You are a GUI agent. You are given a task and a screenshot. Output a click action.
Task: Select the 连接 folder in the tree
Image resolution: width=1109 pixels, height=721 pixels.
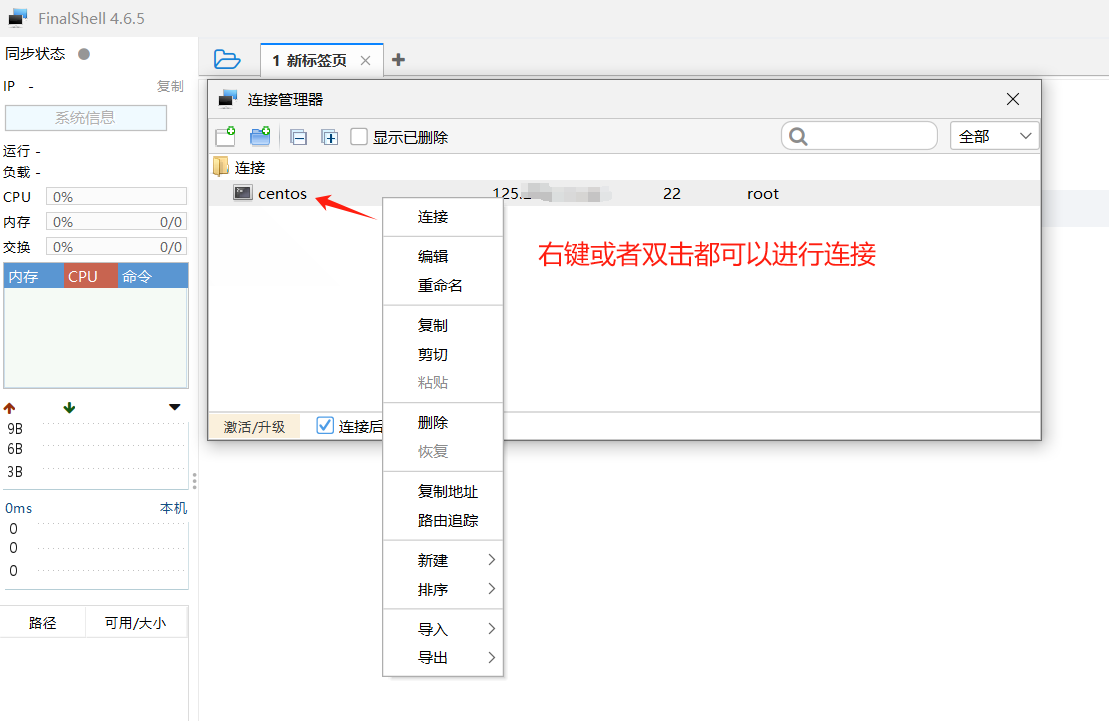point(239,167)
